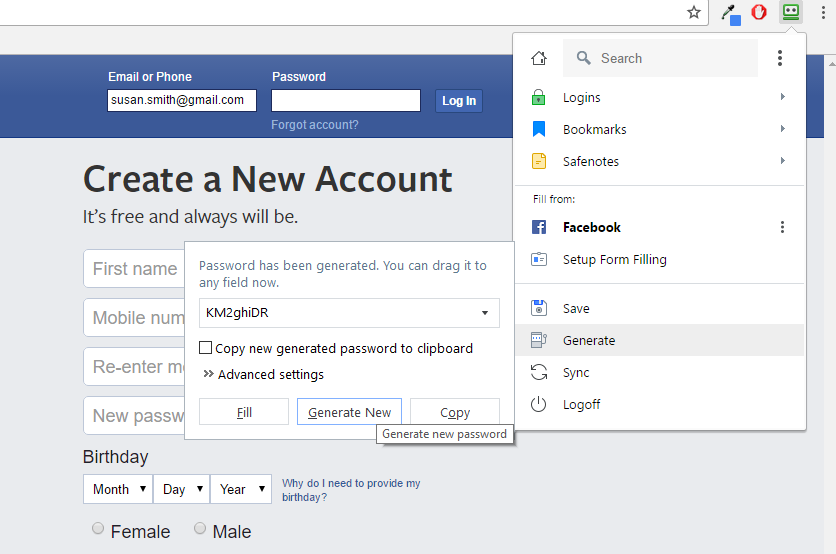Click the Opera red extension icon
836x554 pixels.
coord(759,13)
